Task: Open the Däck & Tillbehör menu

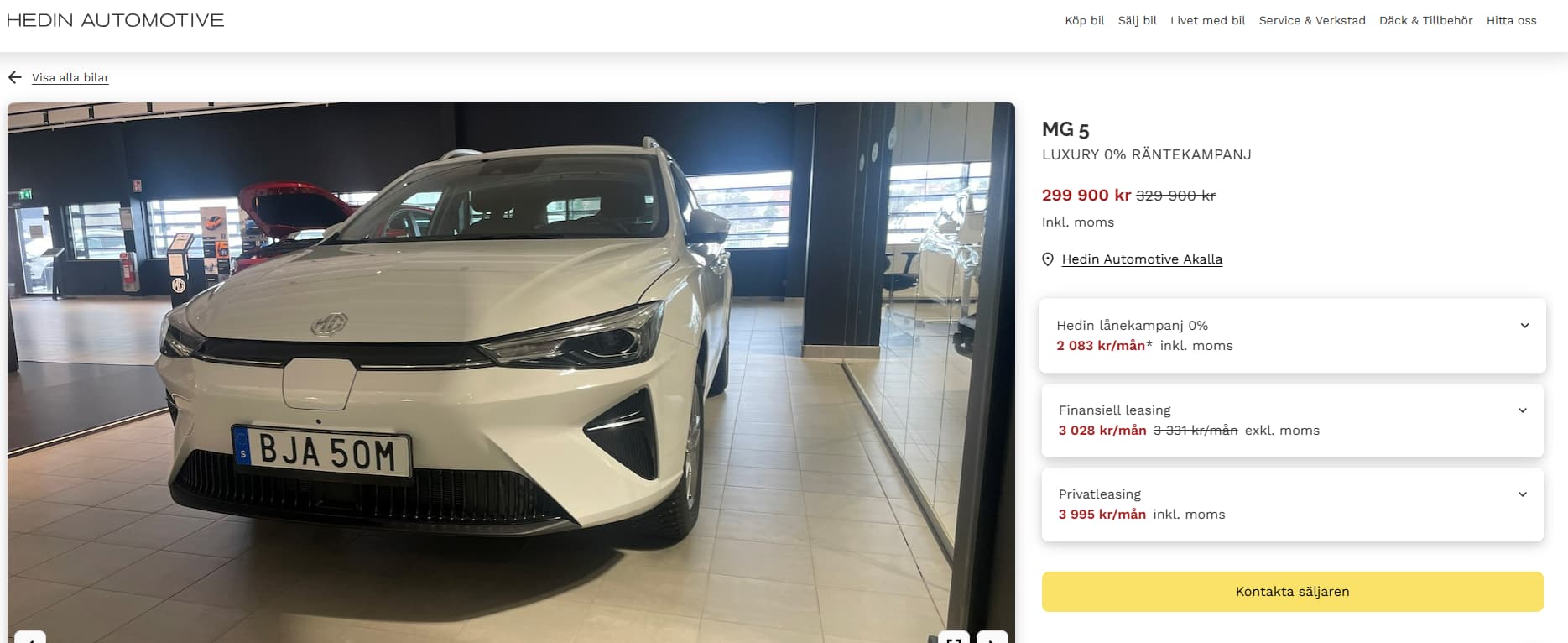Action: 1426,20
